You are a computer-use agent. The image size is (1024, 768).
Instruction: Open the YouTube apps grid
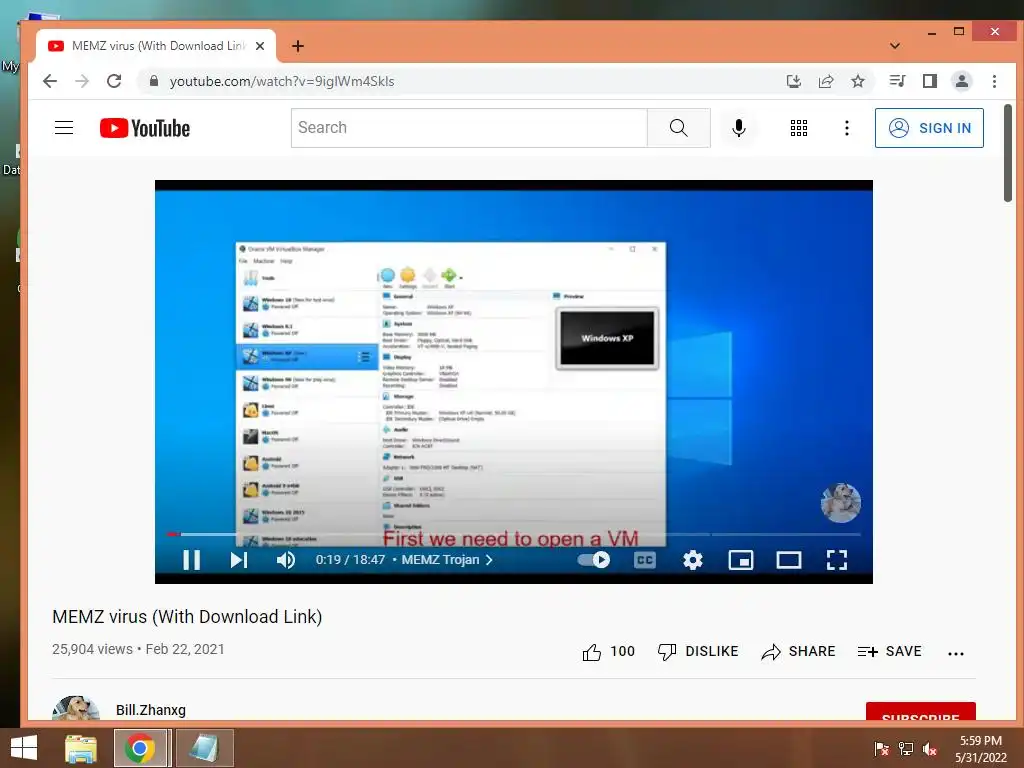[x=799, y=127]
